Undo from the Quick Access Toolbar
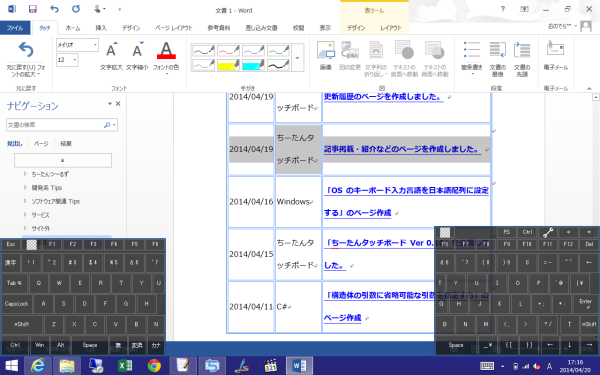This screenshot has height=375, width=600. 54,9
